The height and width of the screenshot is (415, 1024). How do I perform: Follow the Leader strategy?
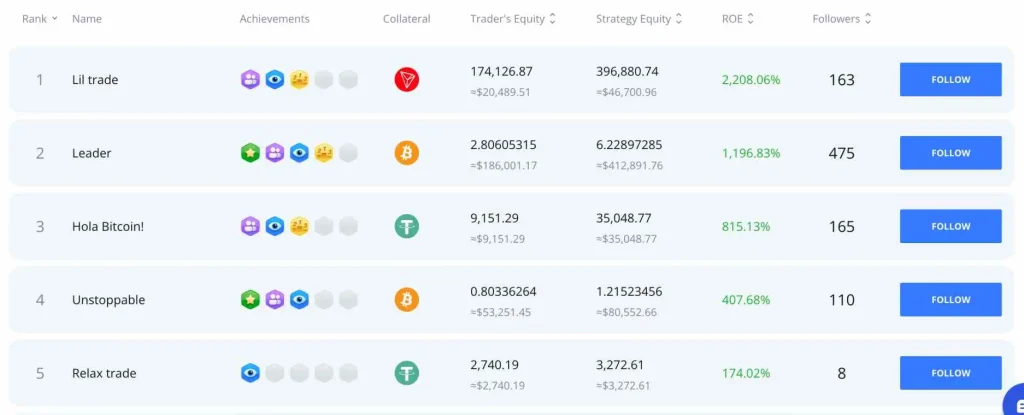pos(950,153)
